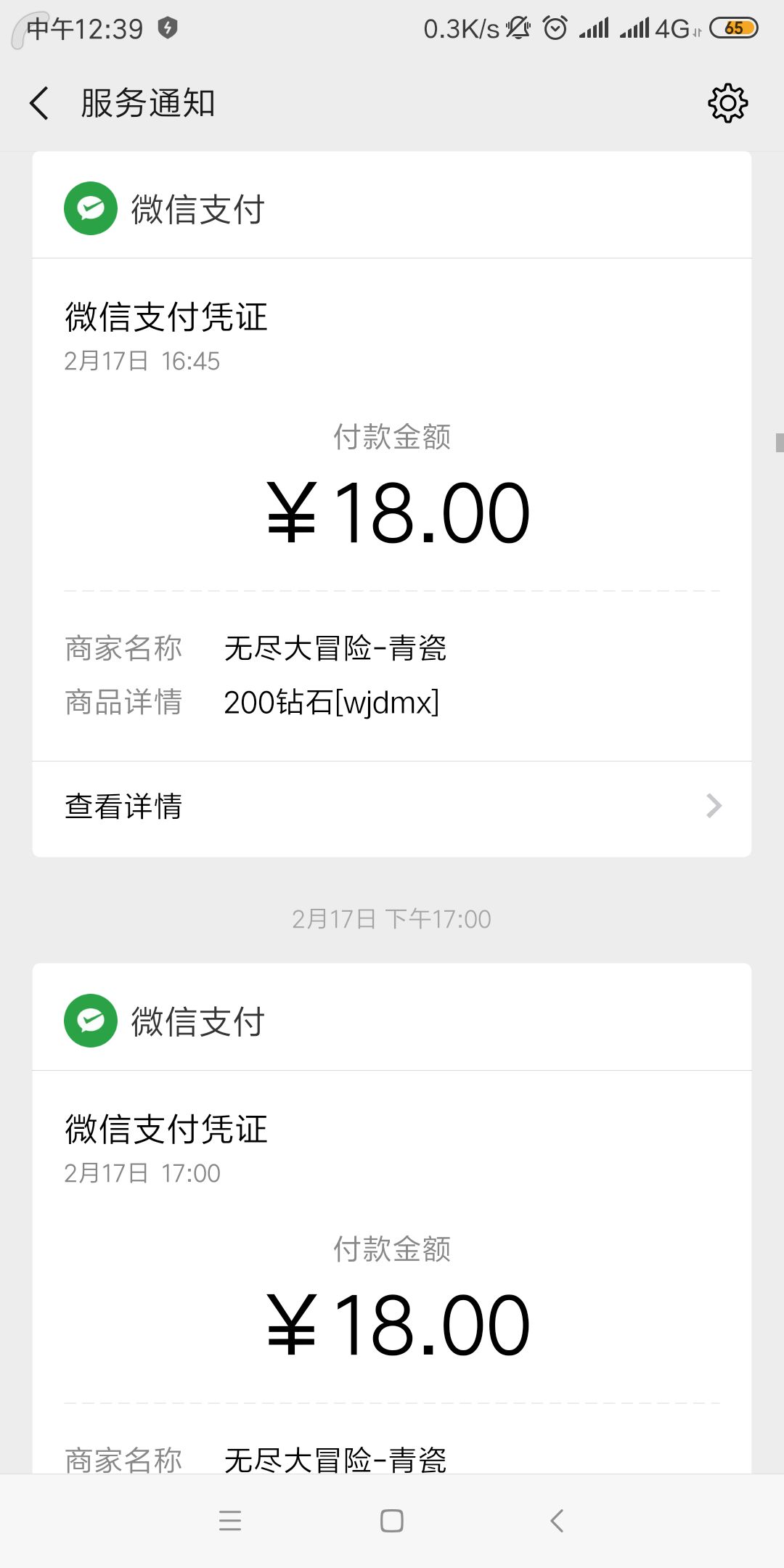Tap the 服务通知 page title

[147, 103]
